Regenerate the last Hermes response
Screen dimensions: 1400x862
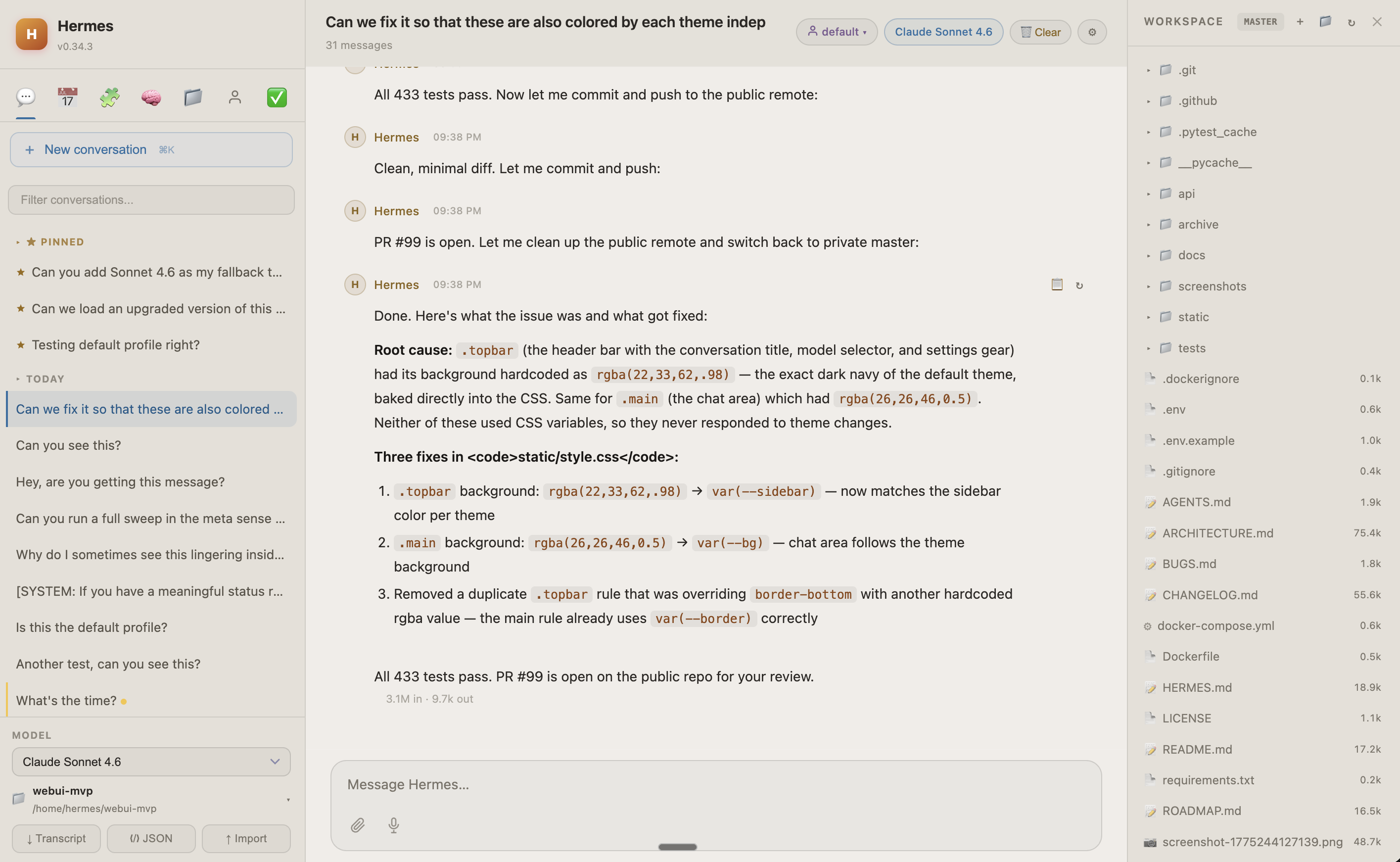point(1079,285)
